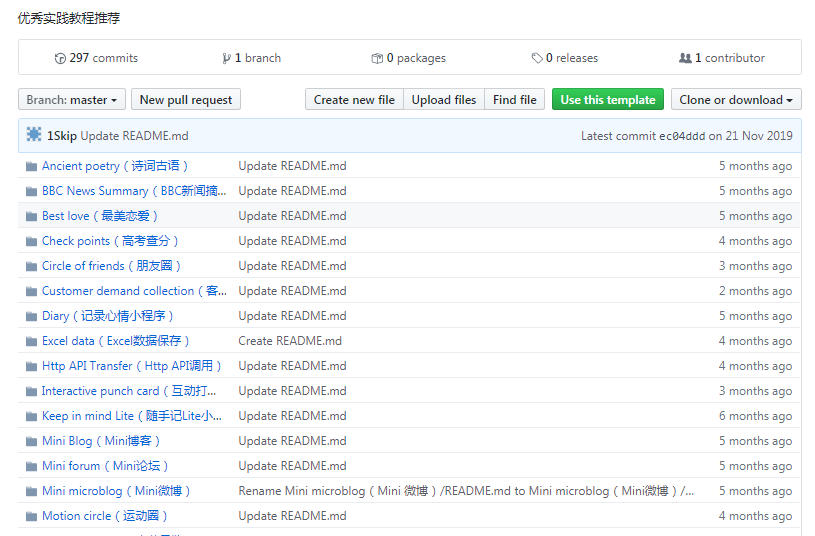Open the Excel data folder
The height and width of the screenshot is (536, 815).
point(115,341)
